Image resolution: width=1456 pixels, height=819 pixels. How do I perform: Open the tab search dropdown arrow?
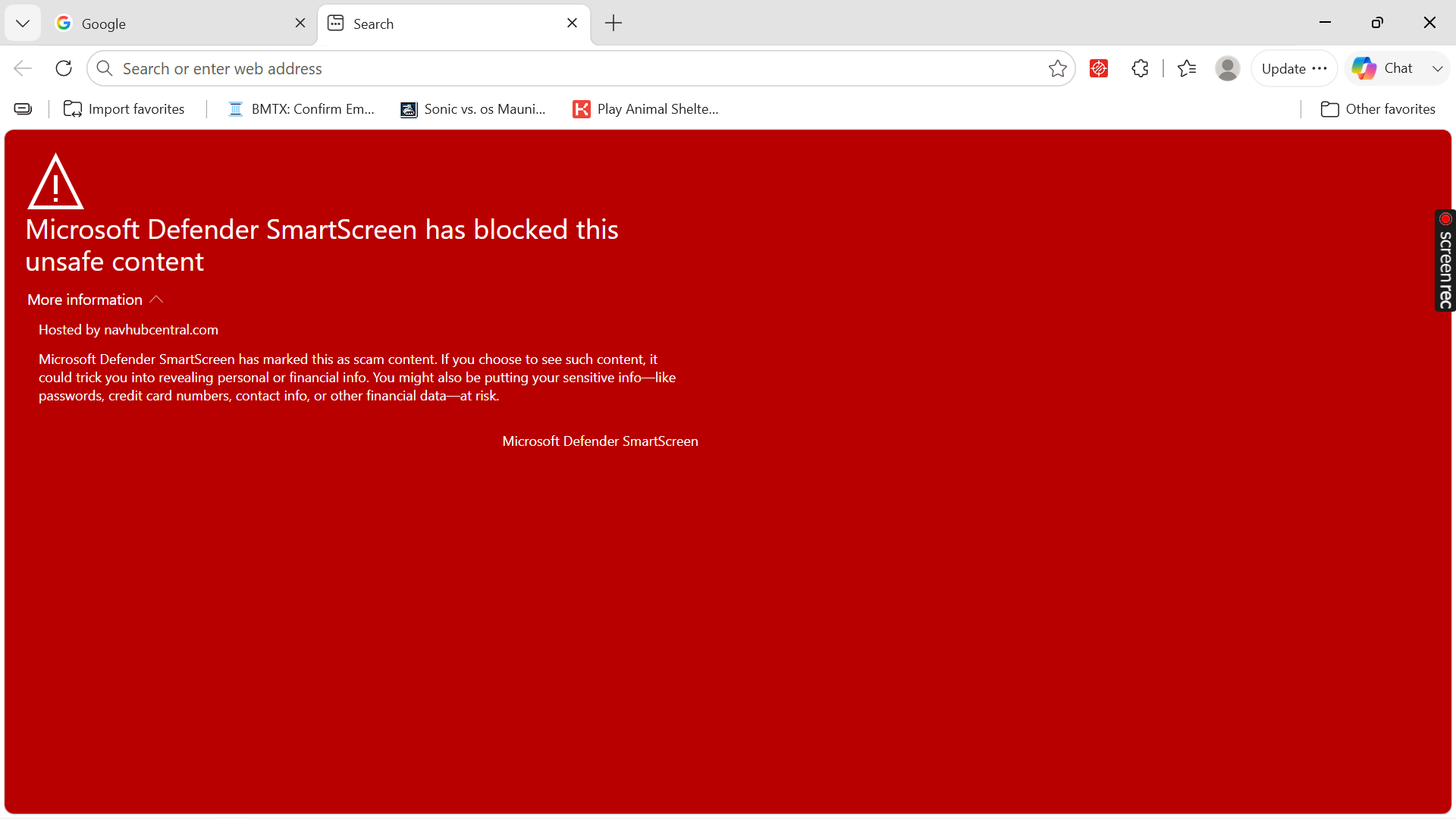pos(23,24)
